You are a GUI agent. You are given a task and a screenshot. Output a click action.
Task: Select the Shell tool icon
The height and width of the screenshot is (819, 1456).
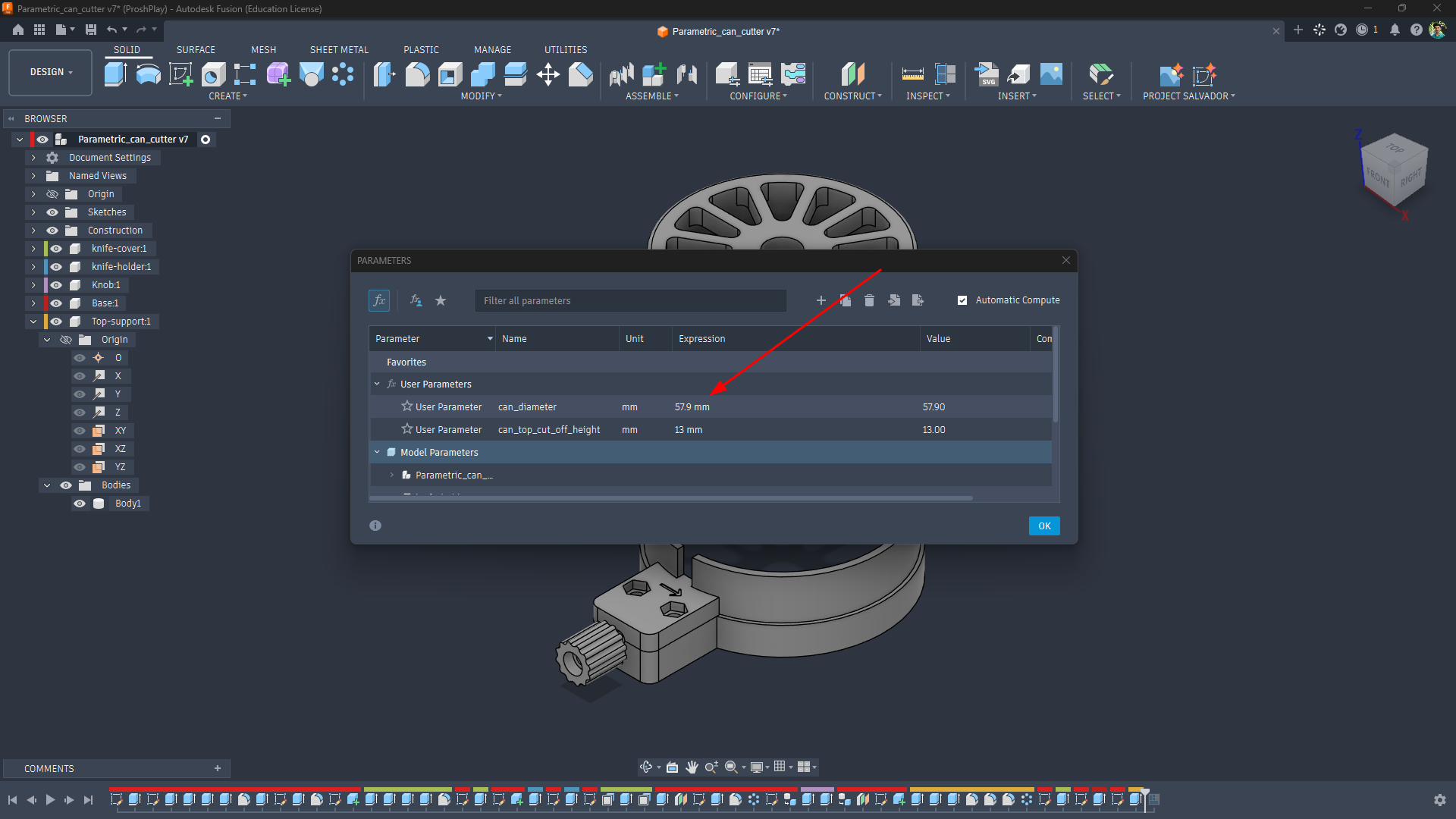coord(450,74)
